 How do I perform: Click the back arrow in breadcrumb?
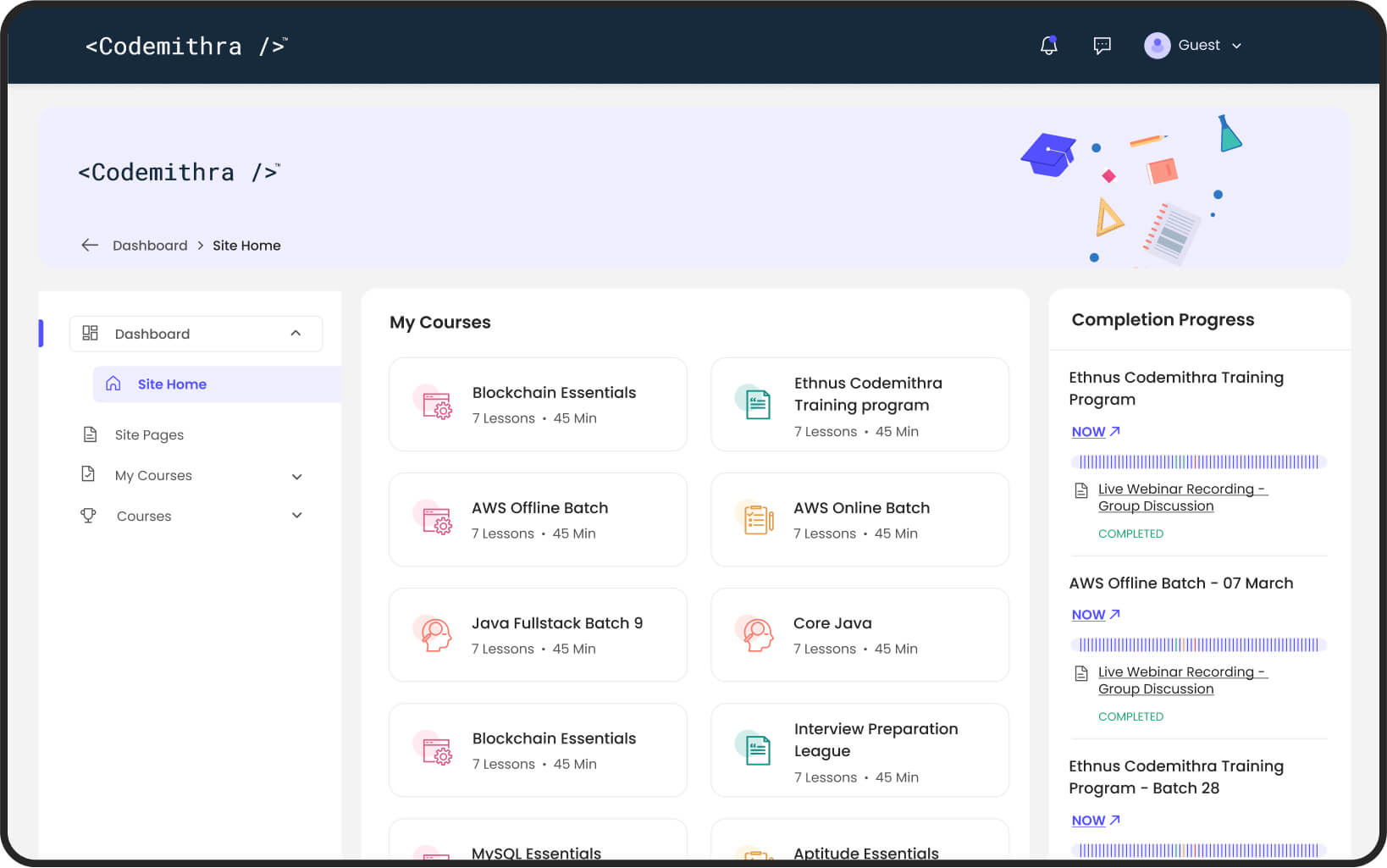90,245
